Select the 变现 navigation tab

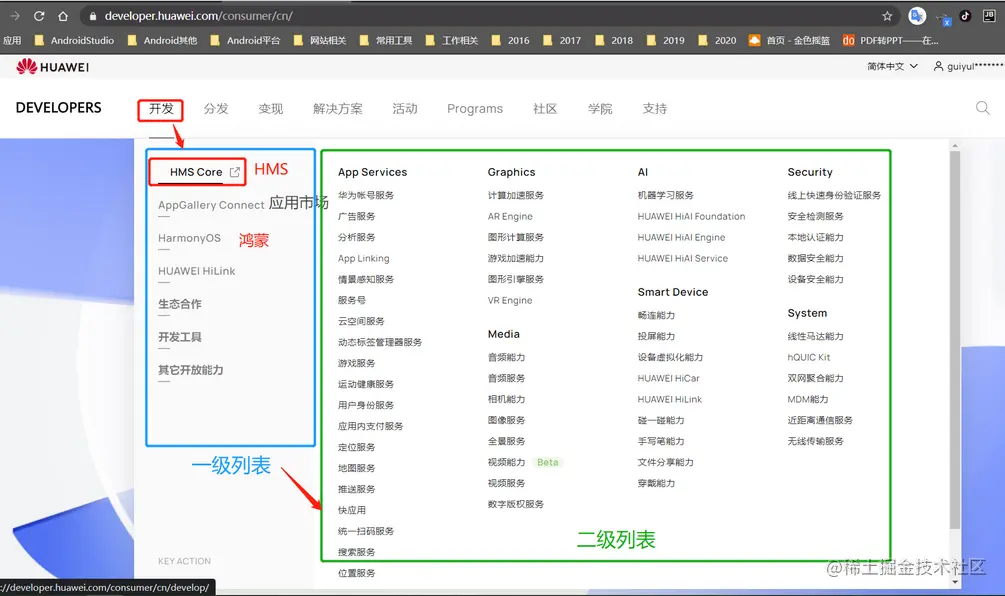[270, 109]
